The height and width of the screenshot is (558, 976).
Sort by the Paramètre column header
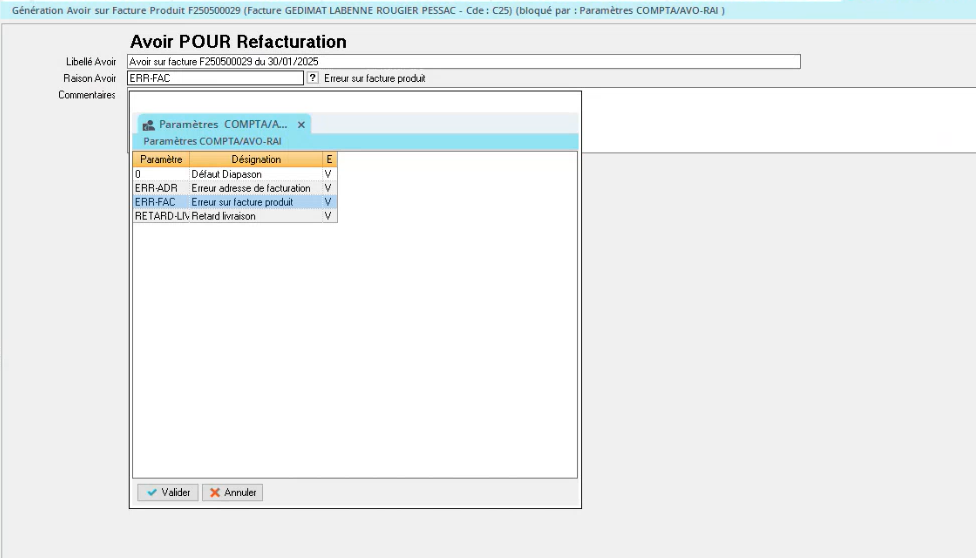[160, 159]
